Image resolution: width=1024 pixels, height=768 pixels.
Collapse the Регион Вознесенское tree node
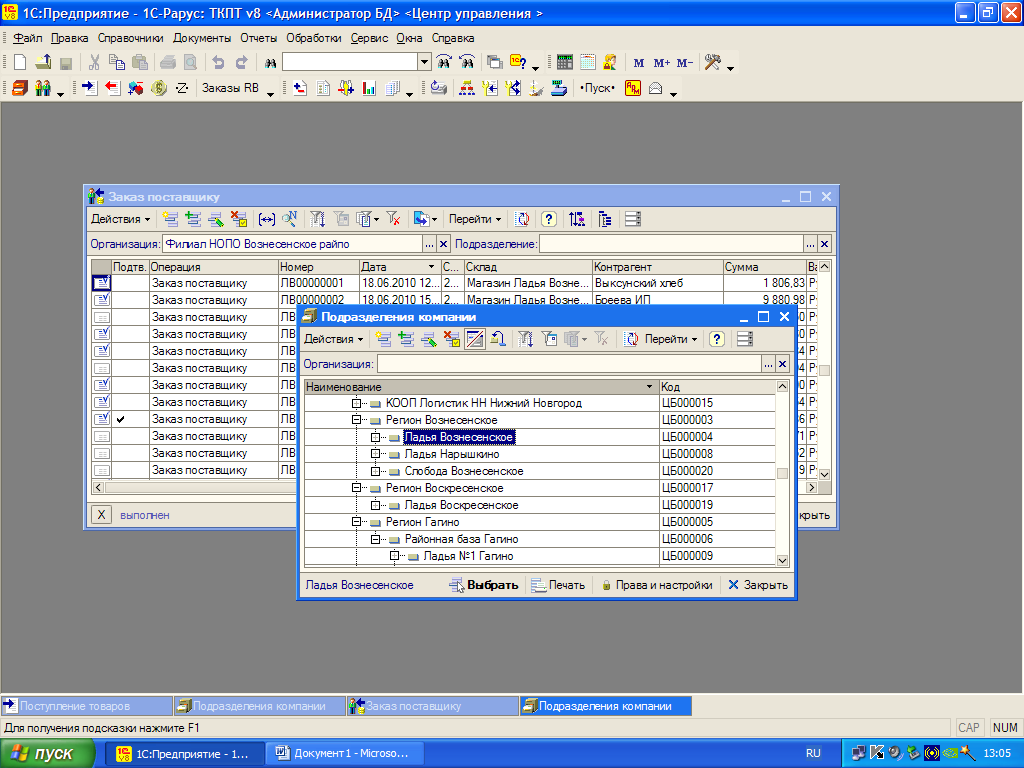coord(357,420)
